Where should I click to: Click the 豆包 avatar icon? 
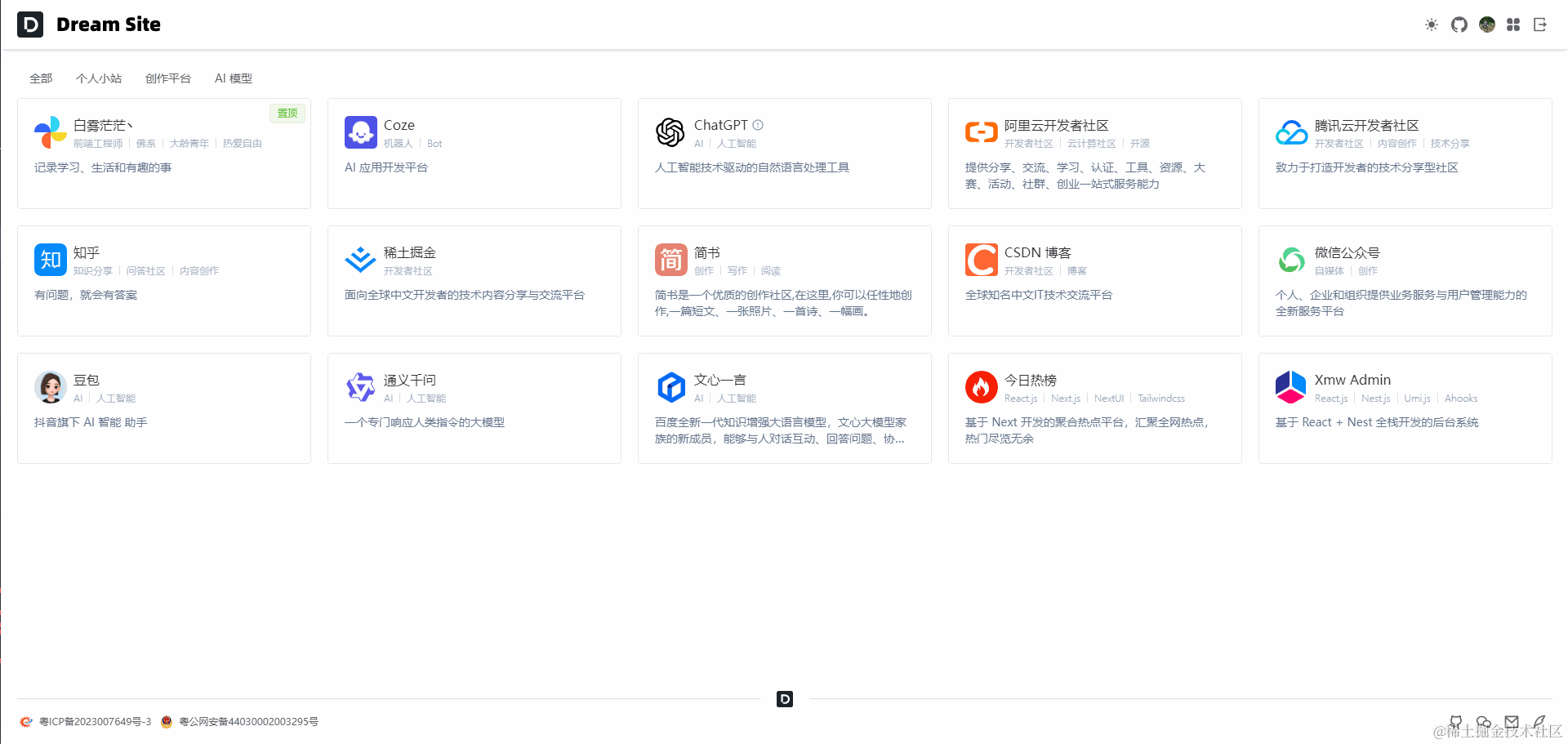(51, 387)
